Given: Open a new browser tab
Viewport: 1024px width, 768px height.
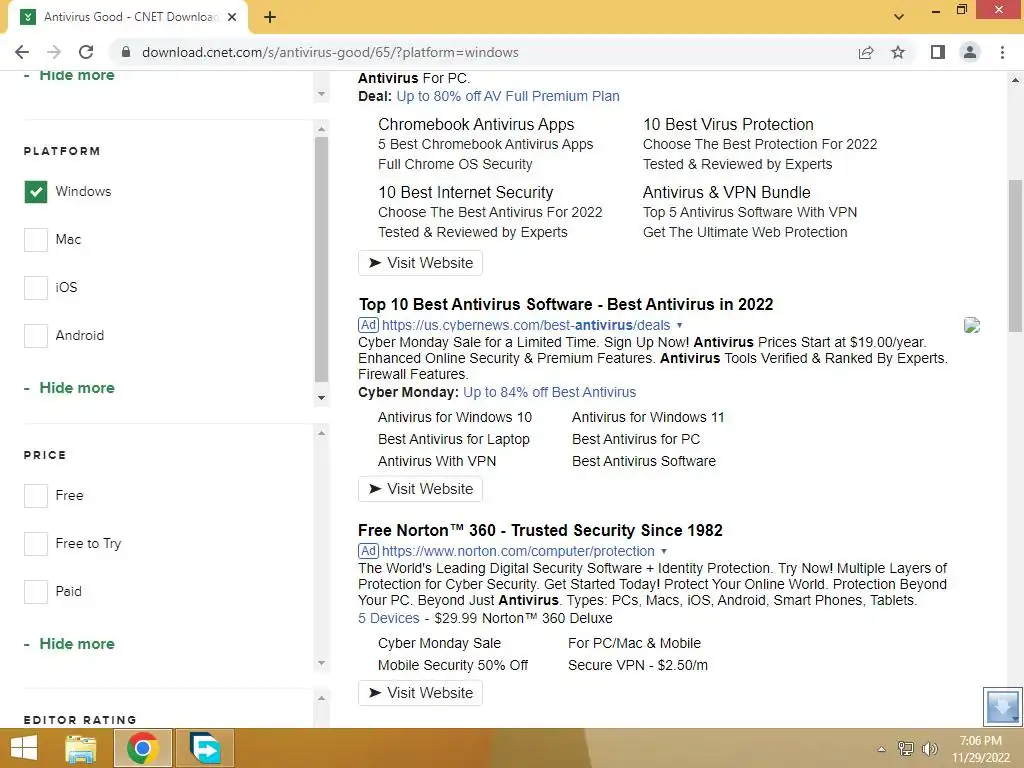Looking at the screenshot, I should [270, 17].
